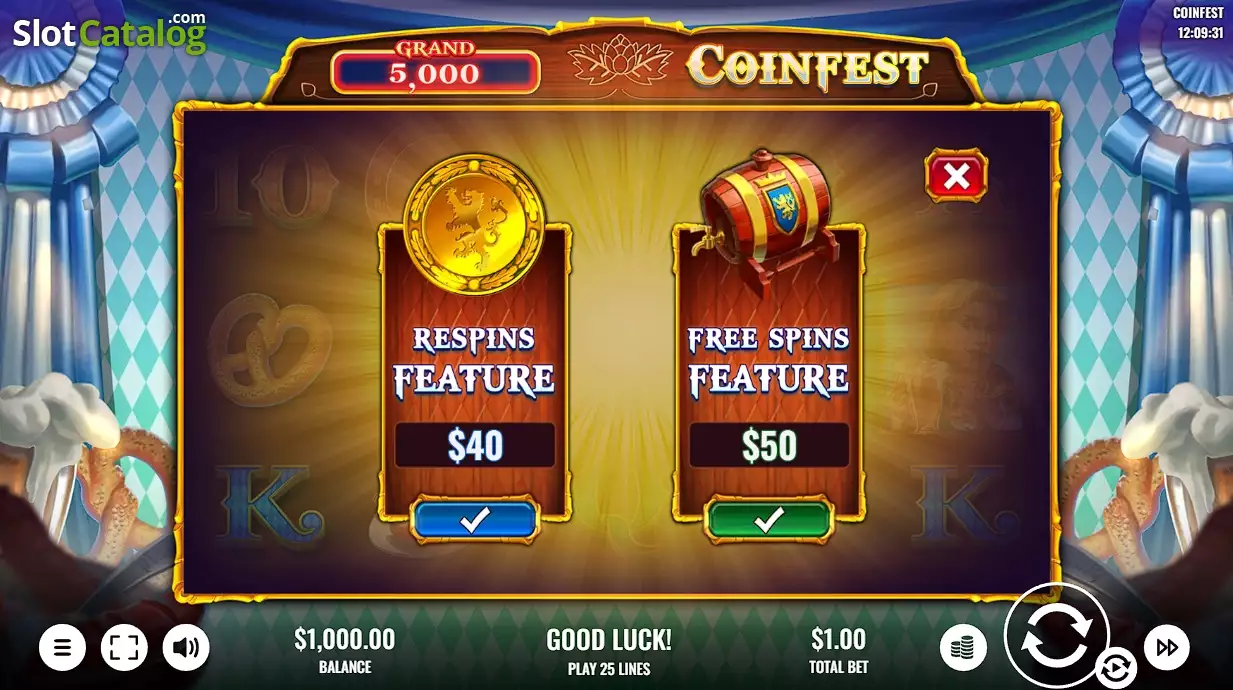Toggle fullscreen mode
1233x690 pixels.
124,648
